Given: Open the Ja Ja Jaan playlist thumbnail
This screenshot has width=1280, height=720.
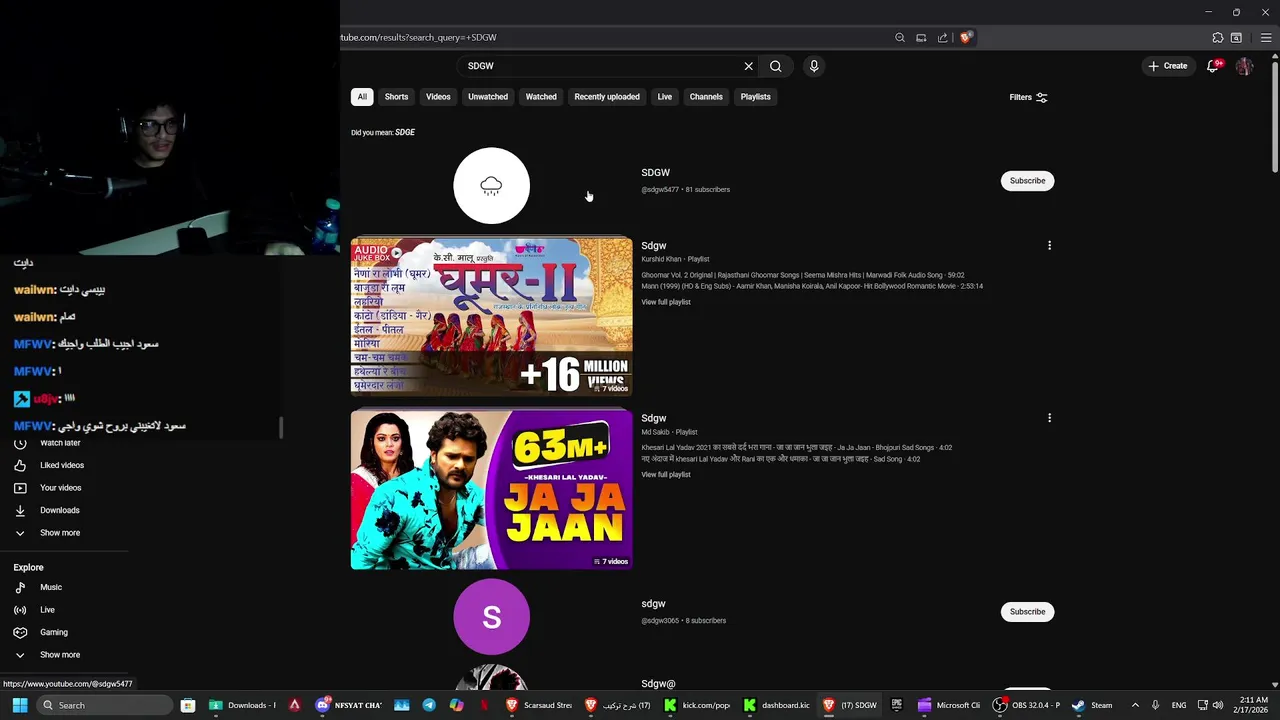Looking at the screenshot, I should pyautogui.click(x=491, y=489).
